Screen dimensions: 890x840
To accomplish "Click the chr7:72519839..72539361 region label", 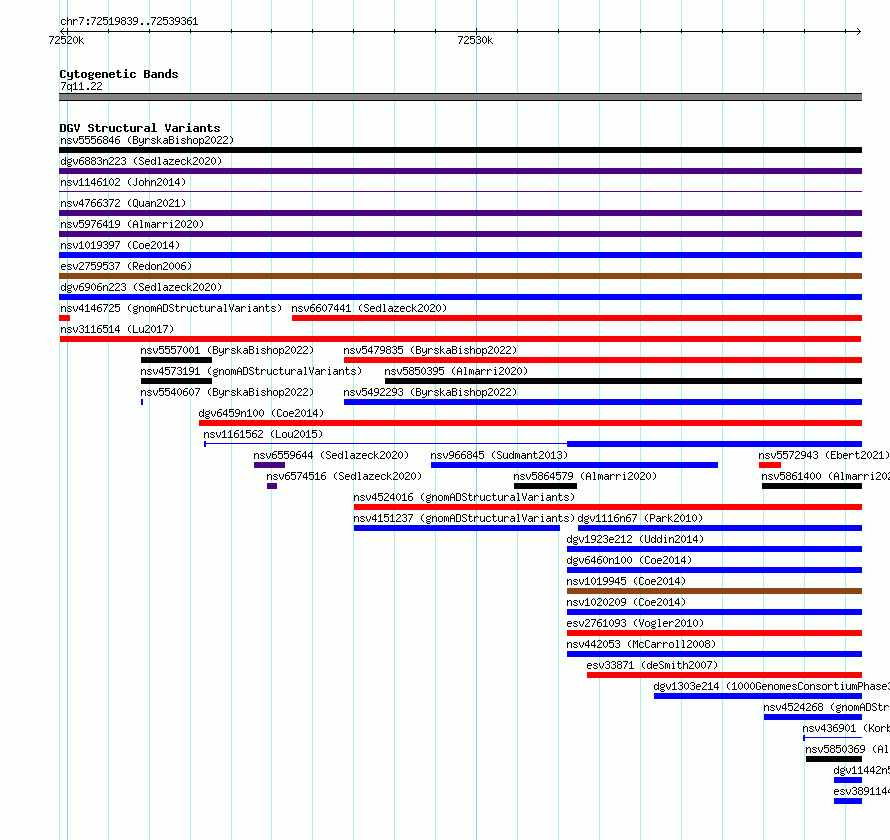I will (129, 22).
